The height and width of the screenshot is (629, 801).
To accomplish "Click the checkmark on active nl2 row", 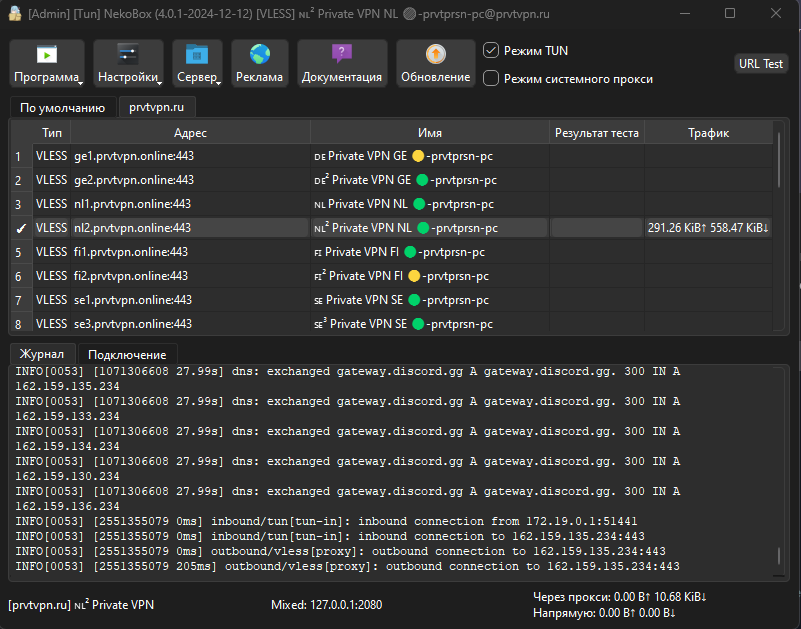I will 21,228.
